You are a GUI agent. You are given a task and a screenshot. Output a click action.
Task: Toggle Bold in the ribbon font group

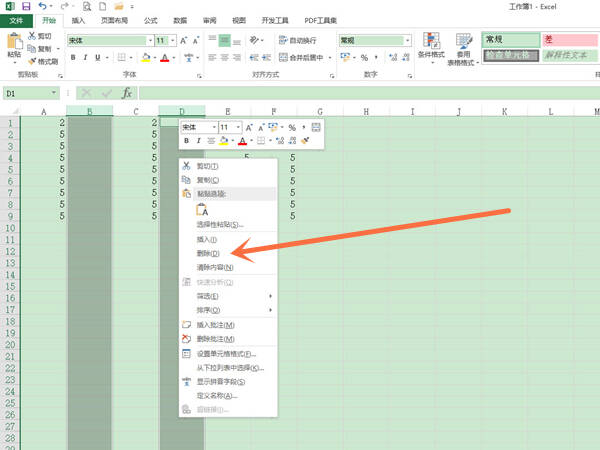pos(73,57)
